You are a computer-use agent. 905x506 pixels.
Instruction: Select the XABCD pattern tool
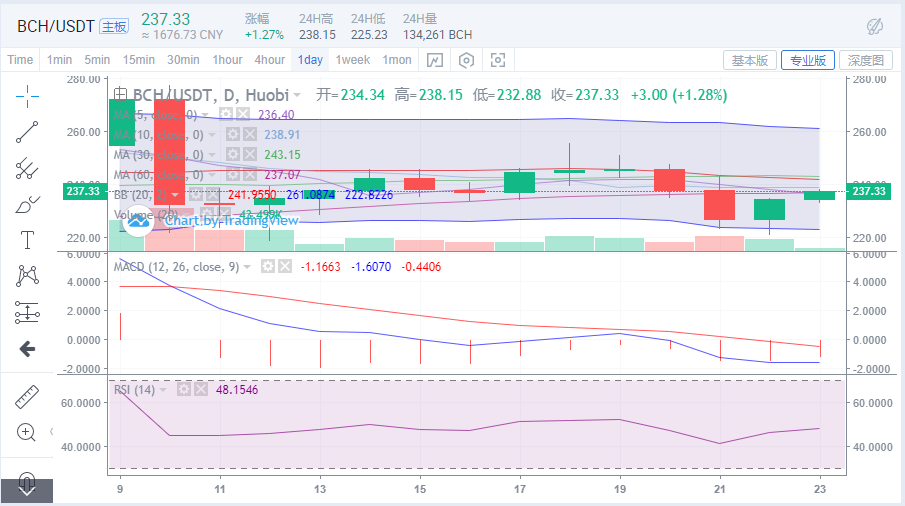coord(27,276)
